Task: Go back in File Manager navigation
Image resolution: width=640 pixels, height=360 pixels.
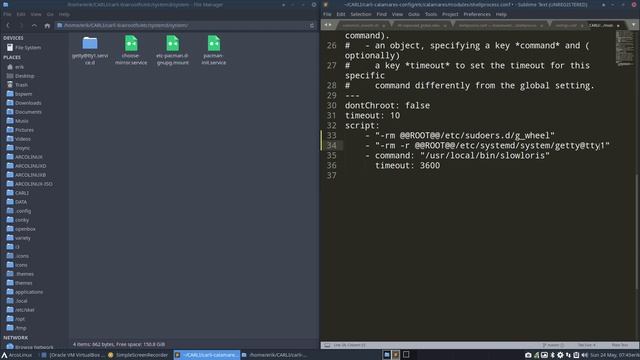Action: pos(8,25)
